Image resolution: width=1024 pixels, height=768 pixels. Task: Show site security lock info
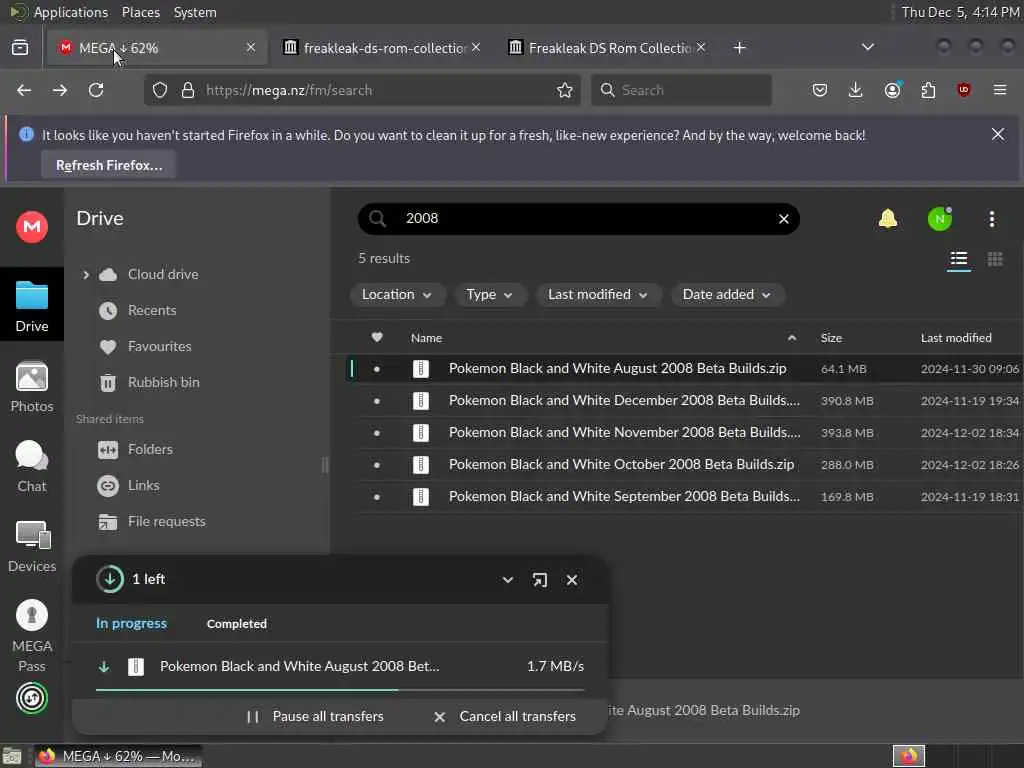pyautogui.click(x=188, y=90)
